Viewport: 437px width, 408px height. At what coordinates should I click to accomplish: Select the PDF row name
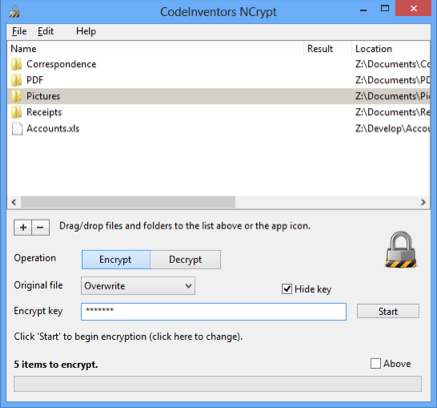pos(35,80)
